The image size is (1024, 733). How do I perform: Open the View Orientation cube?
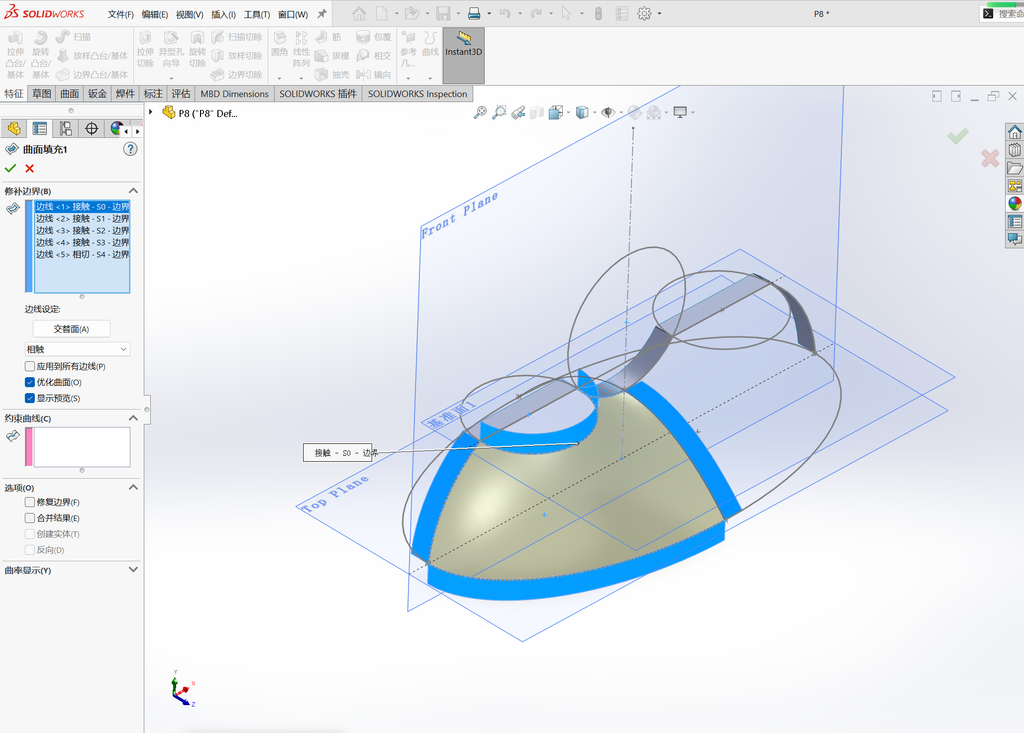556,112
